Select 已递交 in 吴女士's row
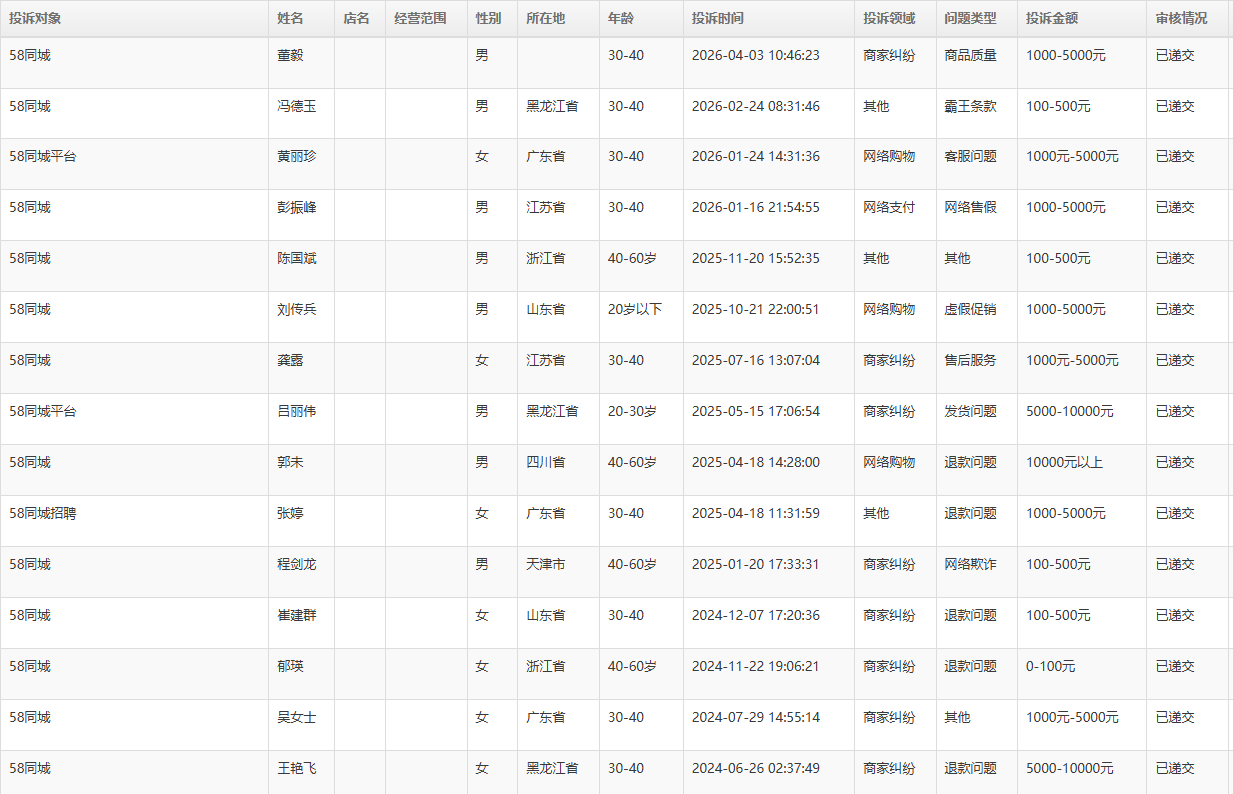 1175,717
